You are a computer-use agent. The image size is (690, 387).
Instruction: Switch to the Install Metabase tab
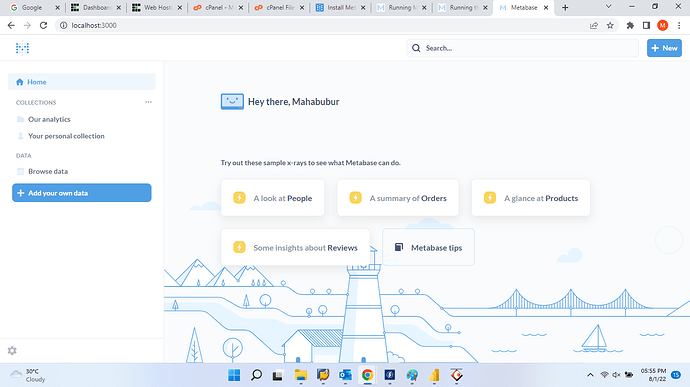341,7
